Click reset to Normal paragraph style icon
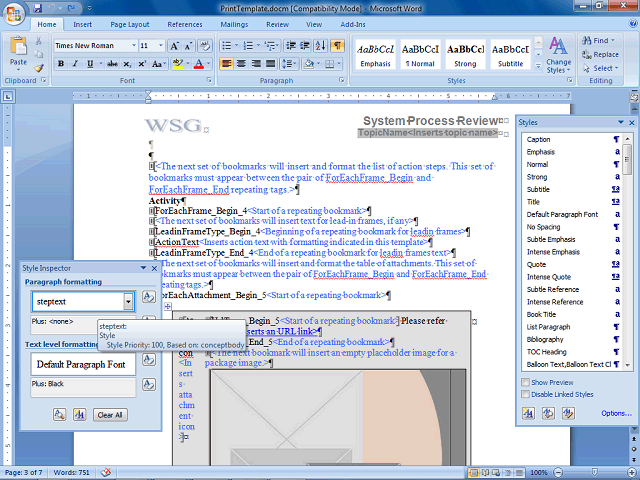Screen dimensions: 640x480 point(149,297)
